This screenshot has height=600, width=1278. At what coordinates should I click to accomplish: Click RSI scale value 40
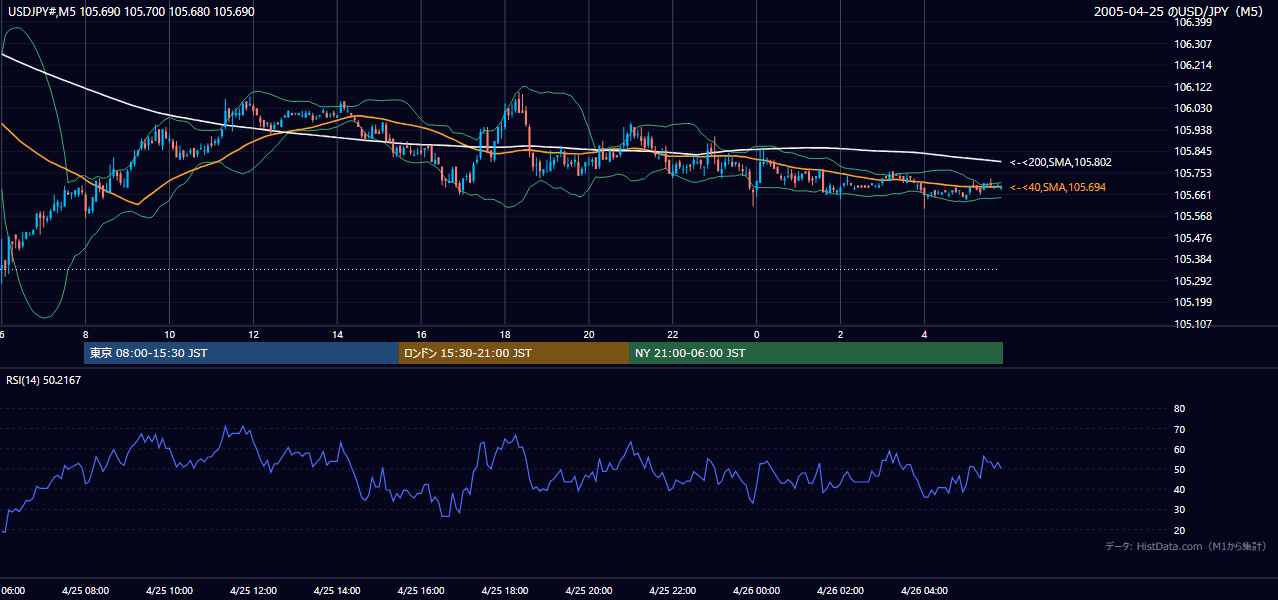tap(1179, 489)
